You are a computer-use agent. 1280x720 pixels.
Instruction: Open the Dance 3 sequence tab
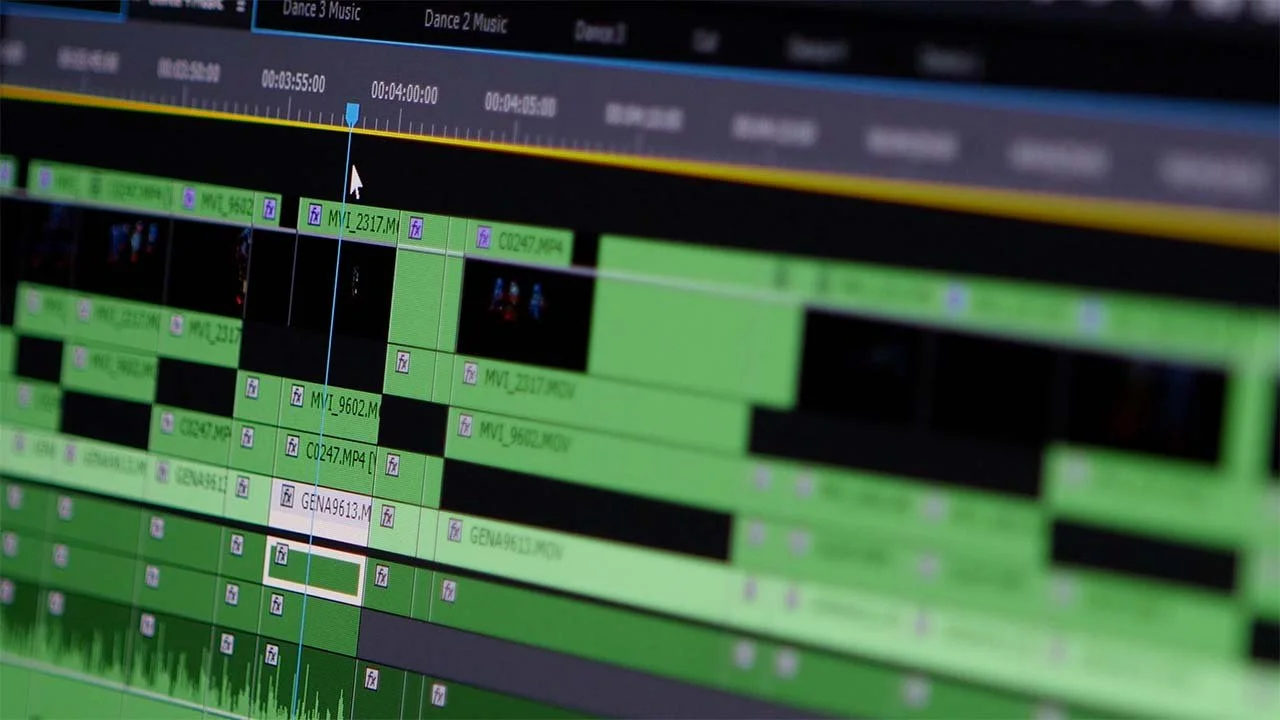click(x=600, y=33)
